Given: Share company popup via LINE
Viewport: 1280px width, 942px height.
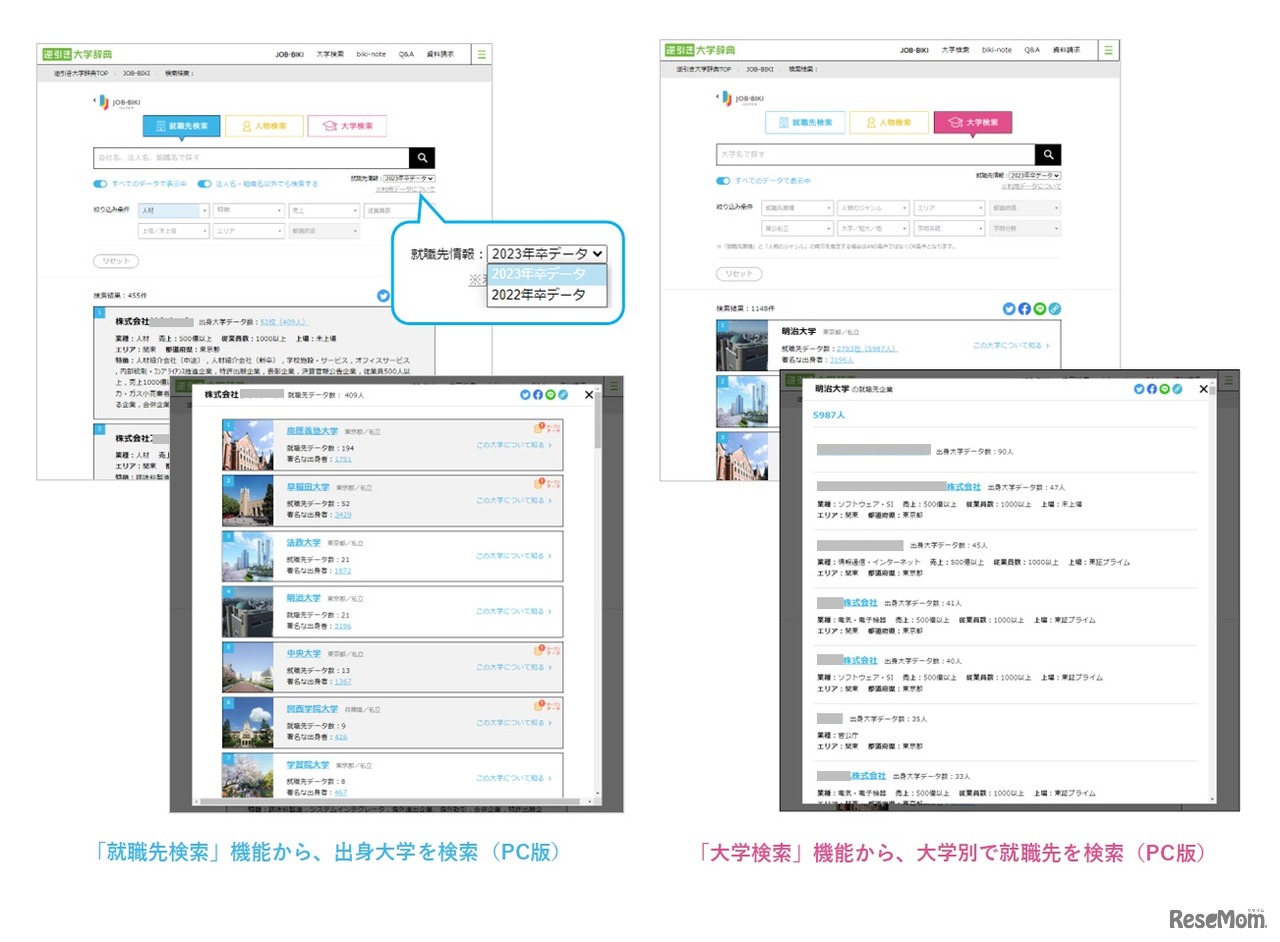Looking at the screenshot, I should 551,395.
